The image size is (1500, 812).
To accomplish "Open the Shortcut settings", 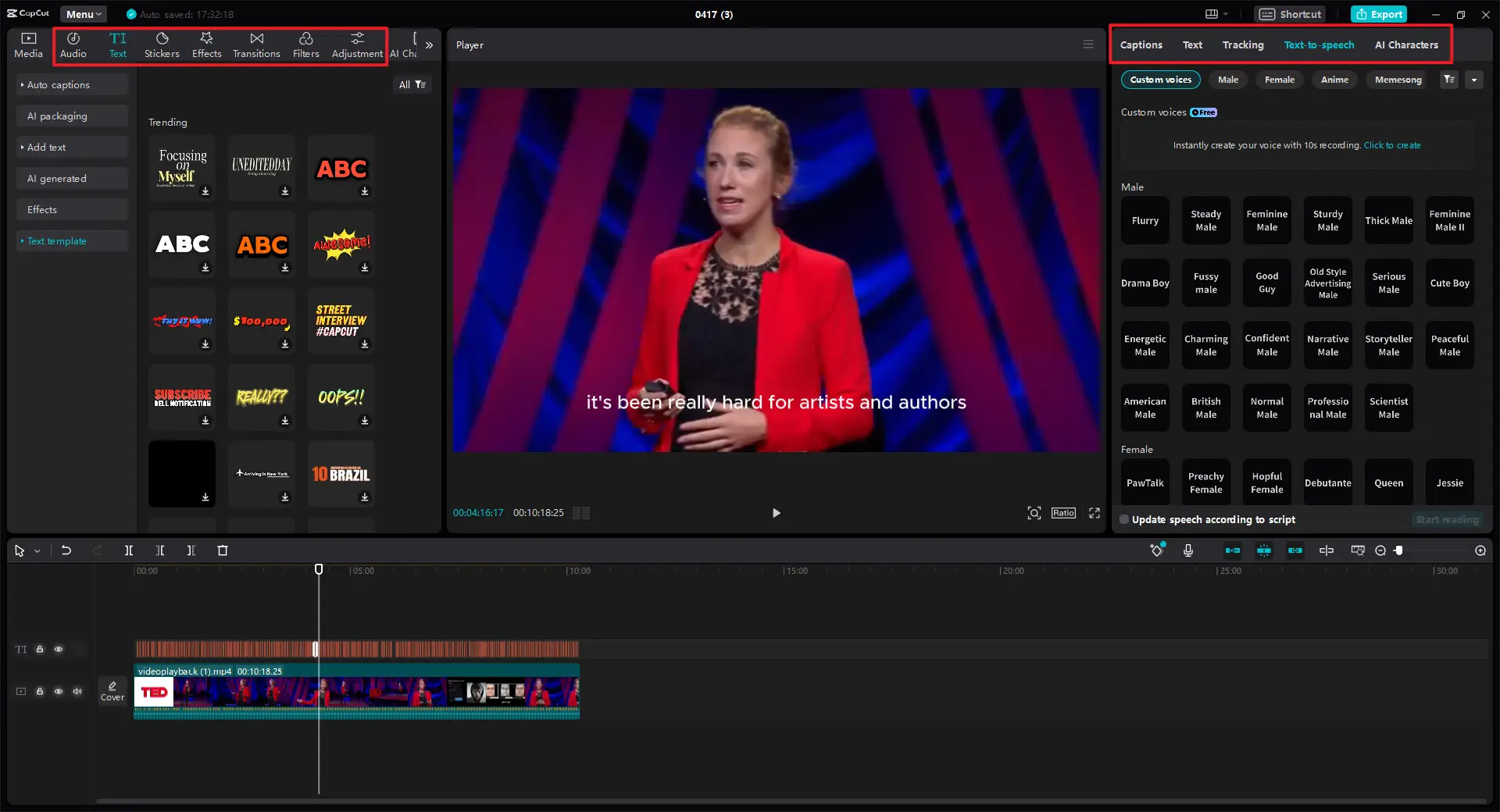I will (x=1290, y=14).
